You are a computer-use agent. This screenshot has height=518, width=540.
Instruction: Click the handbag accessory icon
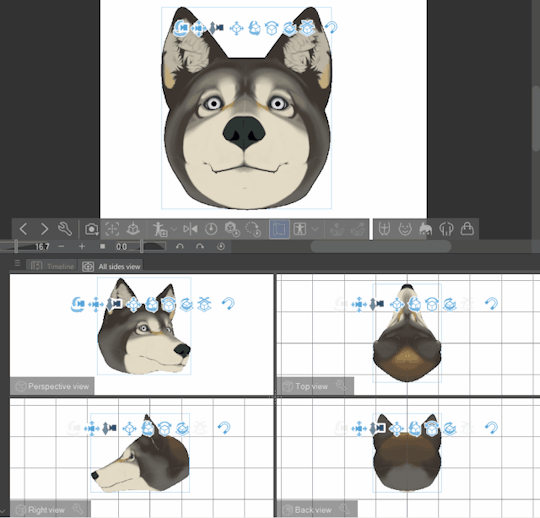[x=467, y=229]
